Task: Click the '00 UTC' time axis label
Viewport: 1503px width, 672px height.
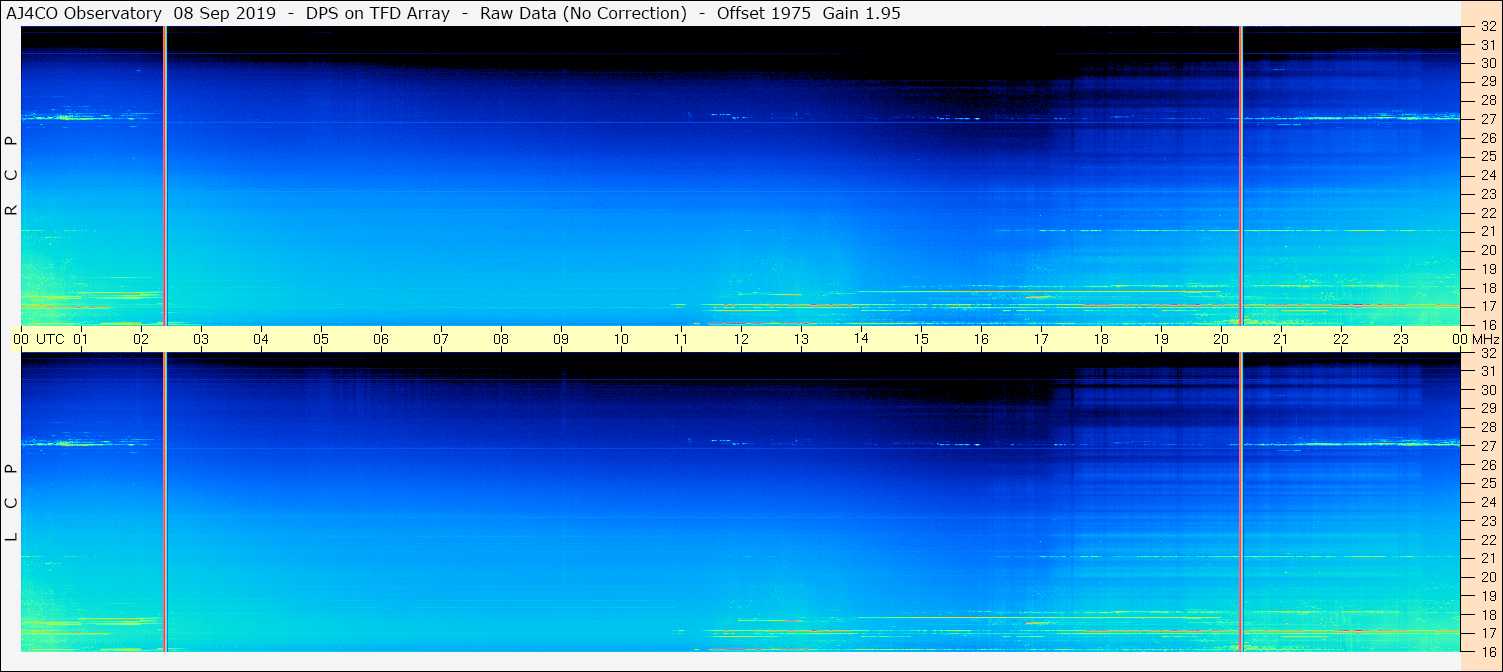Action: tap(38, 339)
